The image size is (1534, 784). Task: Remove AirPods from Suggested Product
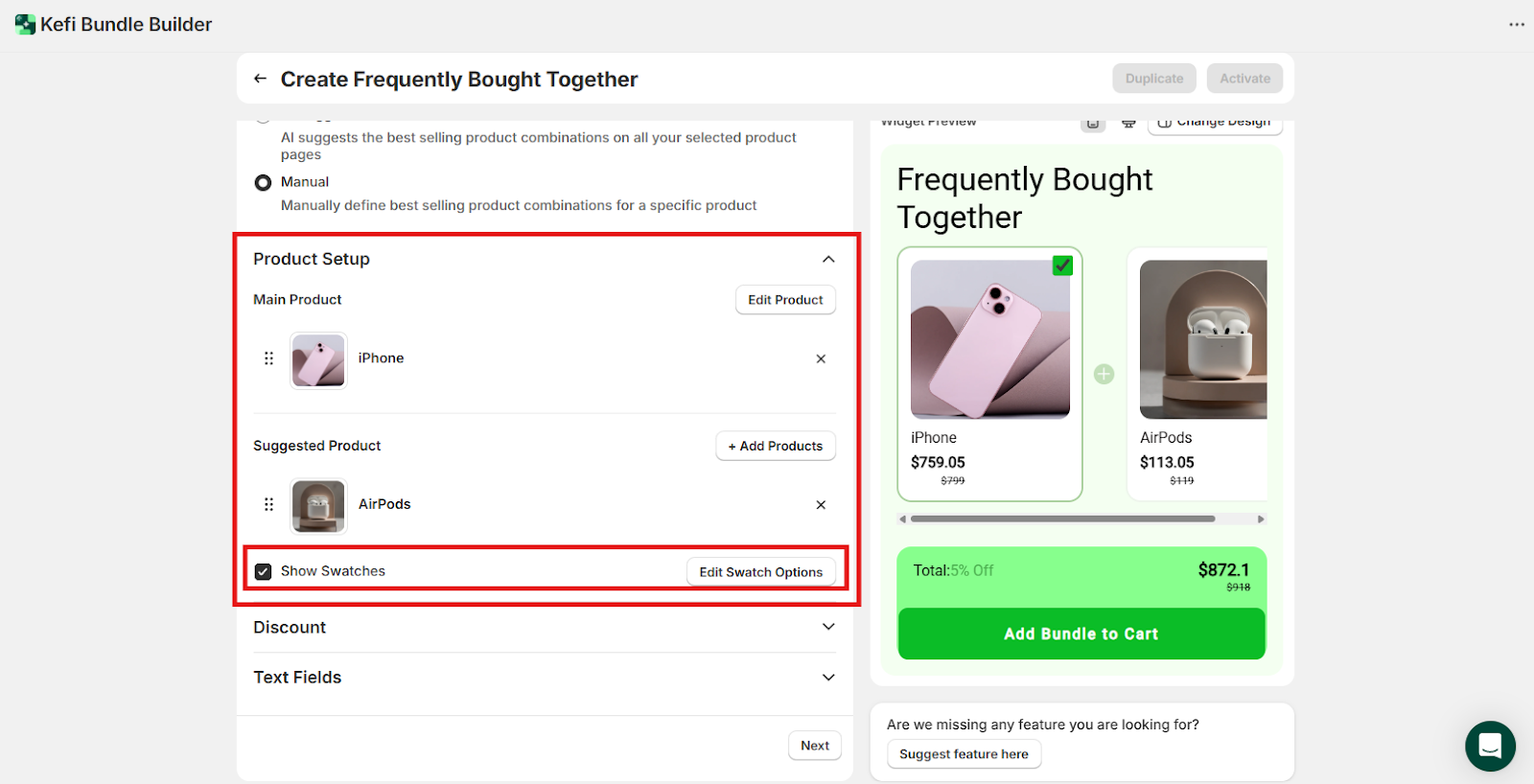pos(821,505)
